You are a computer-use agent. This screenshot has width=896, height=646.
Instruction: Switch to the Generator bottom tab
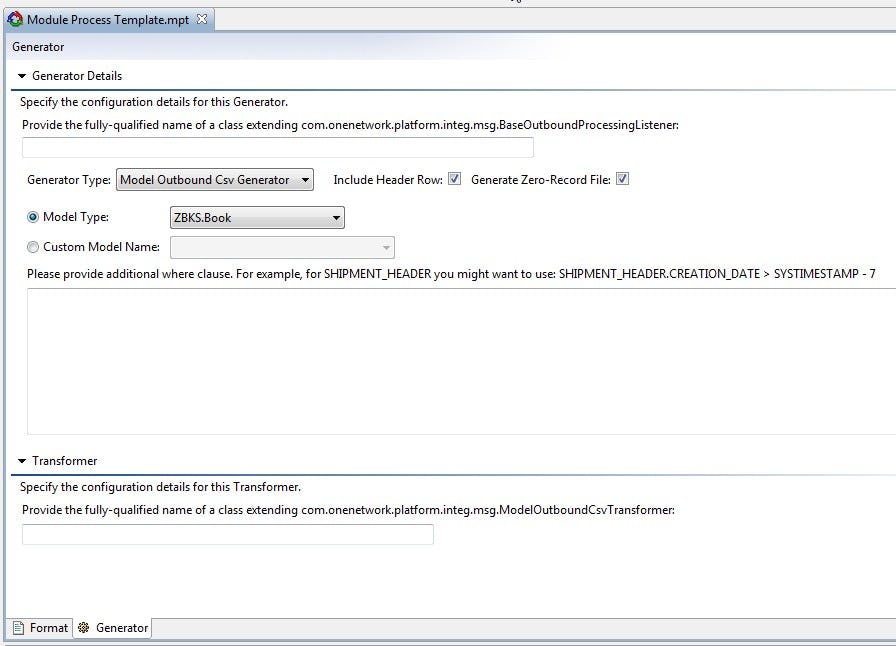113,628
